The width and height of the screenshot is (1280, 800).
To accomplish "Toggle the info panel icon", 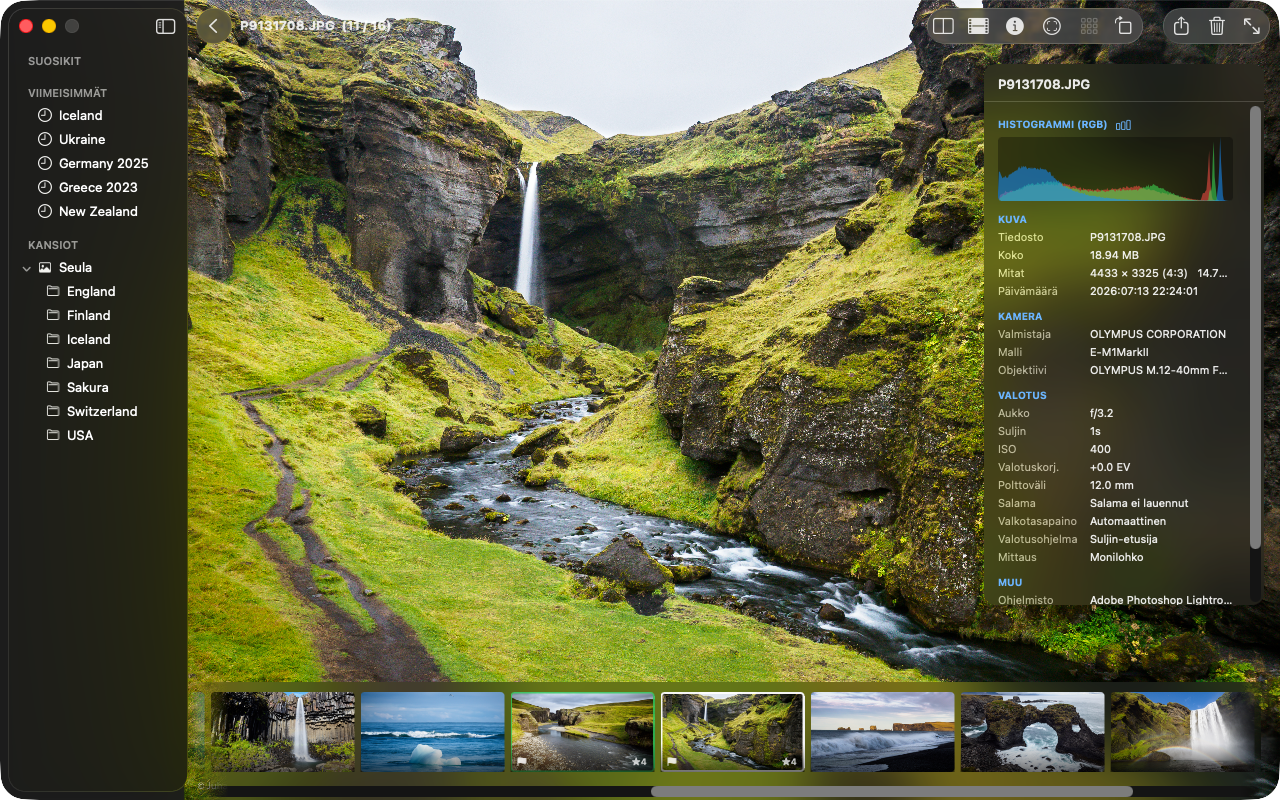I will pos(1015,27).
